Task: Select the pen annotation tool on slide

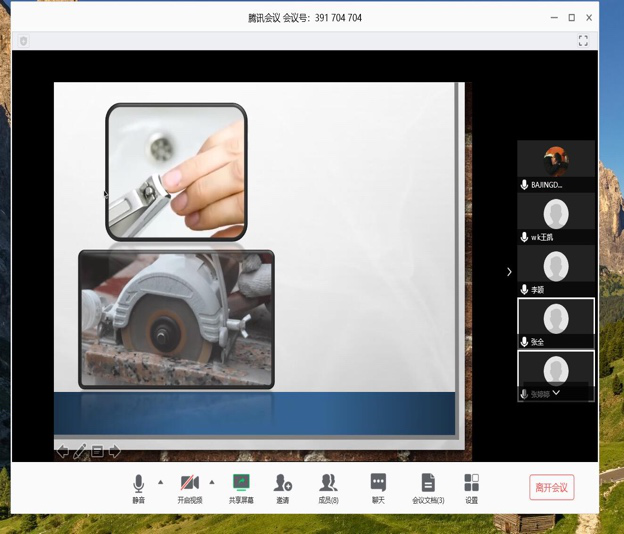Action: (x=80, y=452)
